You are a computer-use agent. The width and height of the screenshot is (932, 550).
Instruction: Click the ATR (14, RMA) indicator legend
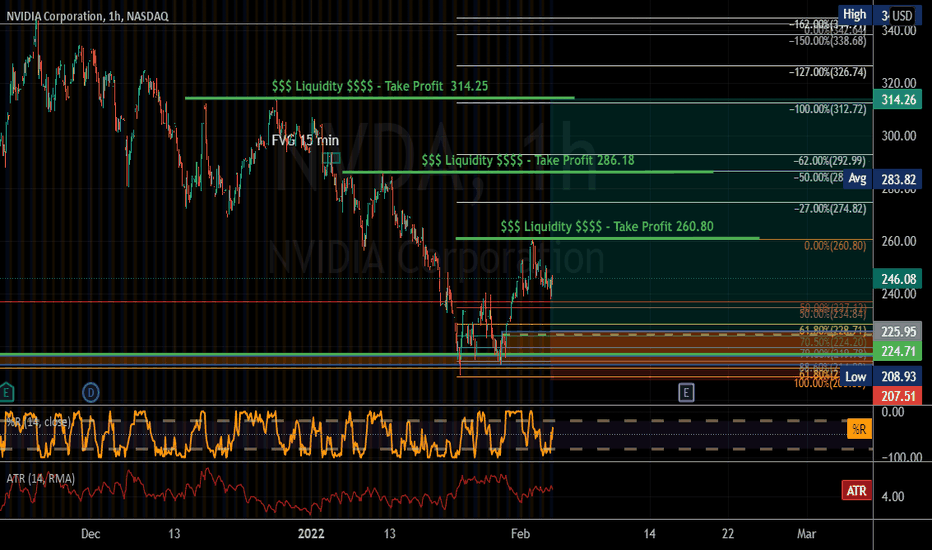[x=40, y=479]
